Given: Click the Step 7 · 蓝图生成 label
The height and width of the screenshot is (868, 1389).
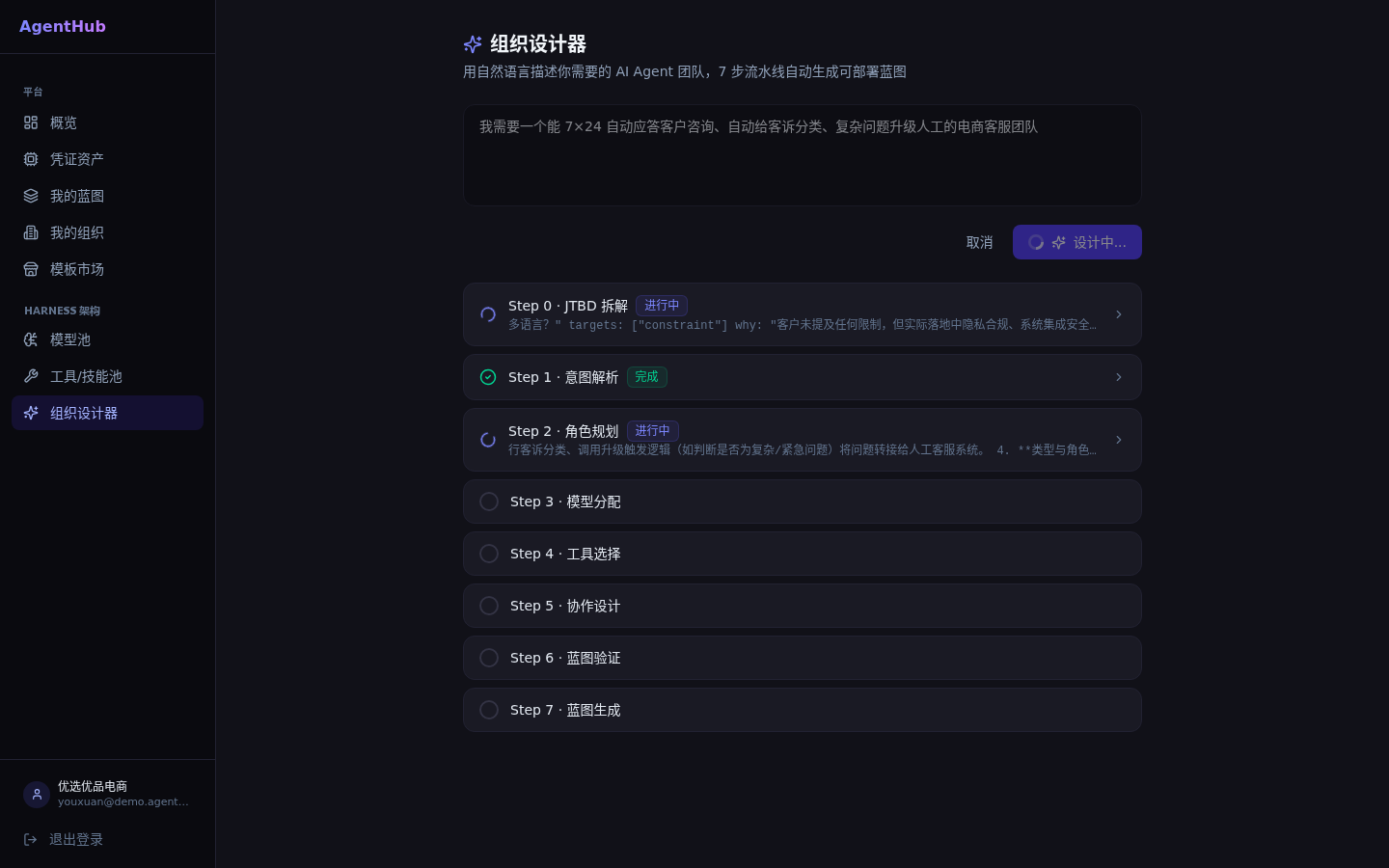Looking at the screenshot, I should [x=565, y=710].
